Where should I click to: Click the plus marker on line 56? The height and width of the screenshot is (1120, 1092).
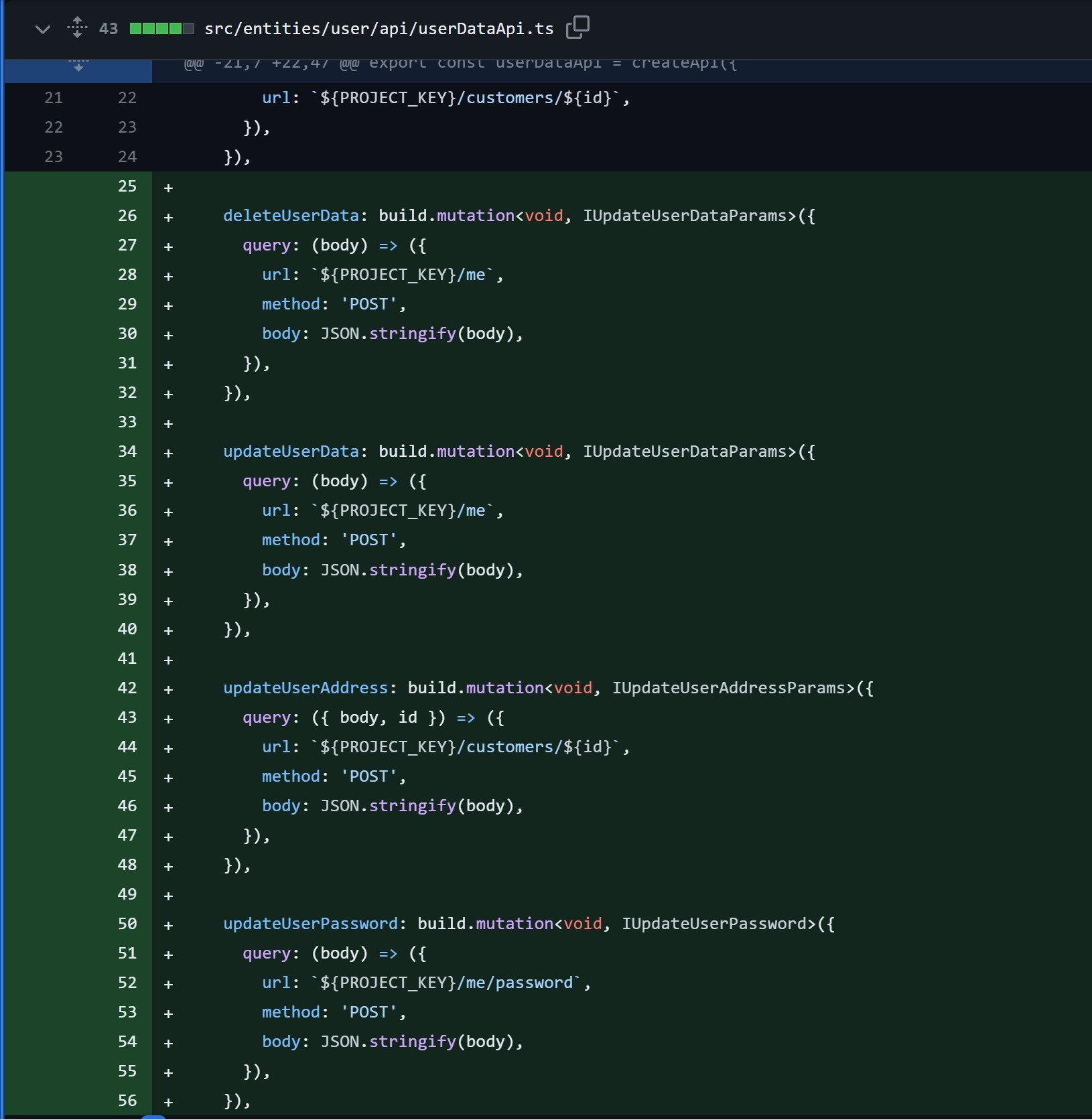coord(168,1102)
